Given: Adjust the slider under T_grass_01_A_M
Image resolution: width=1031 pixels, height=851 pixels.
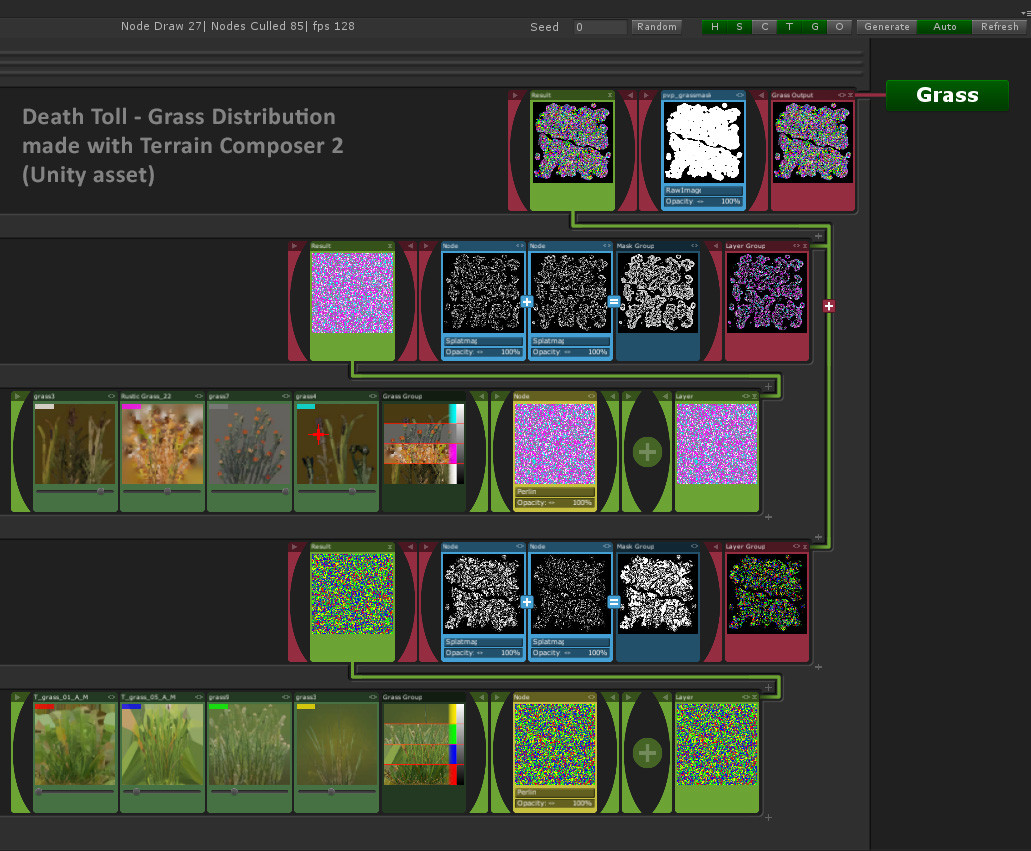Looking at the screenshot, I should click(75, 792).
